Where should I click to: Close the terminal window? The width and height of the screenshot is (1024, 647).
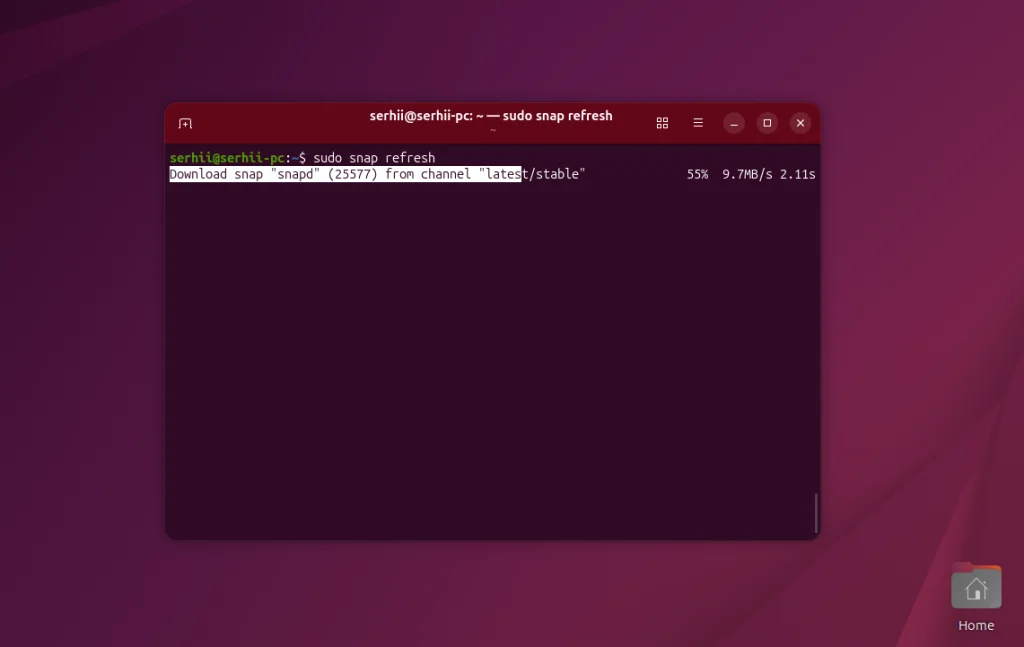coord(800,122)
